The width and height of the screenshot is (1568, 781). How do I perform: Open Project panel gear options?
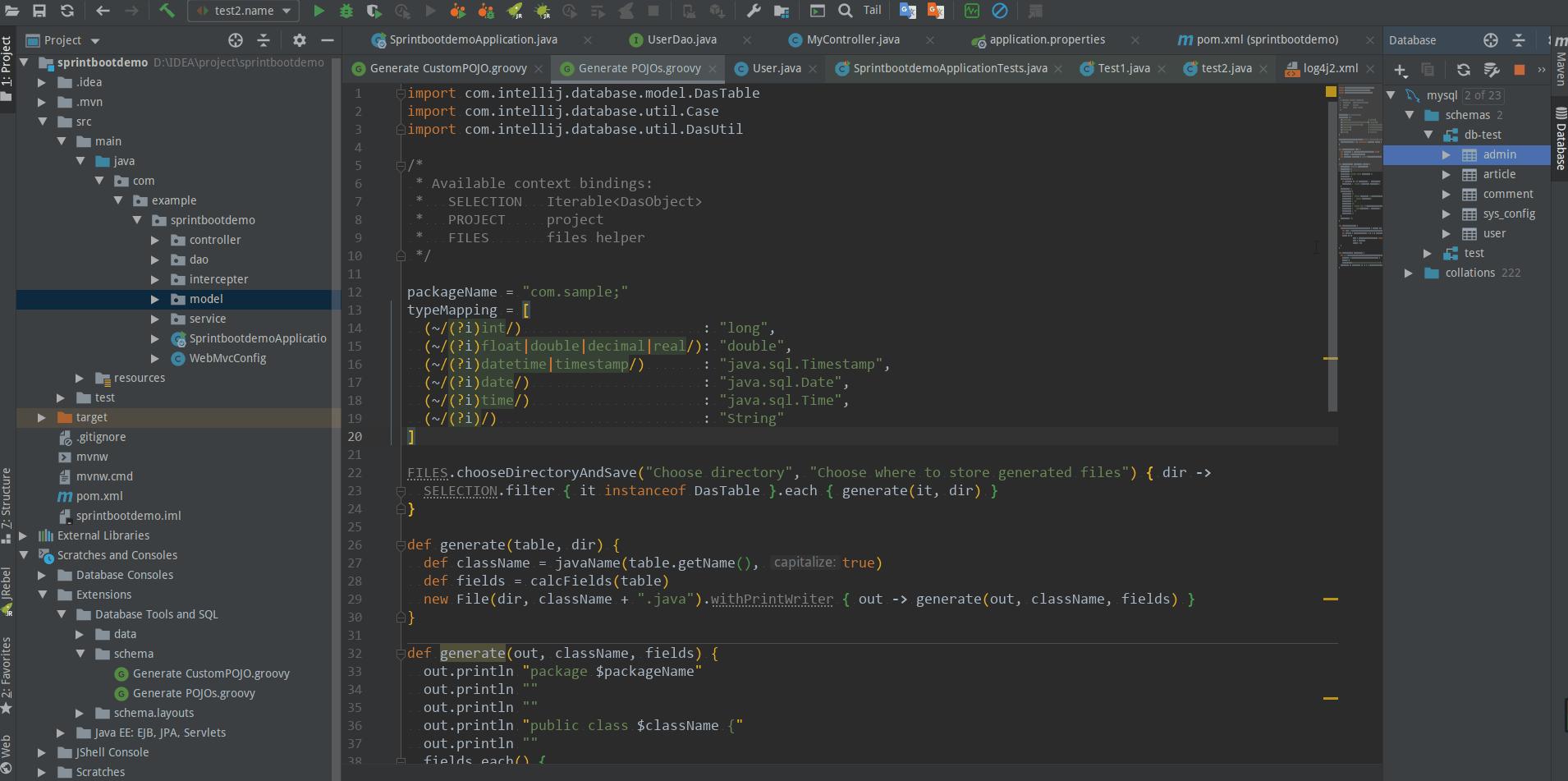click(300, 40)
